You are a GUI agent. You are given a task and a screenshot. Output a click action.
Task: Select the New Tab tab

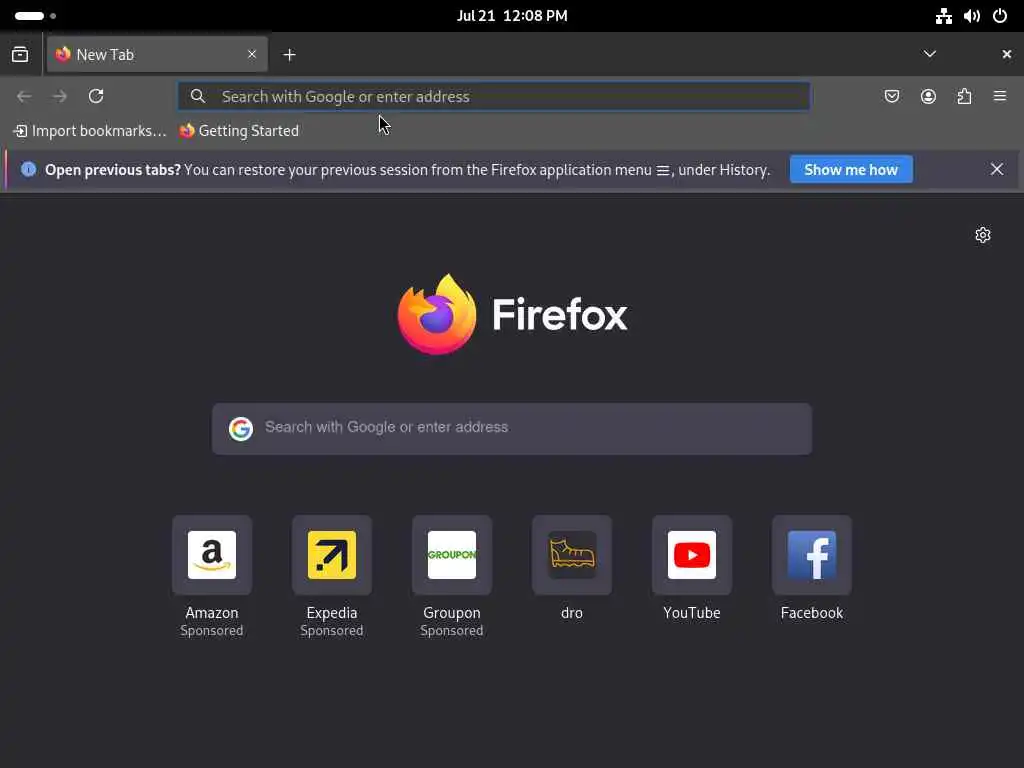coord(157,55)
